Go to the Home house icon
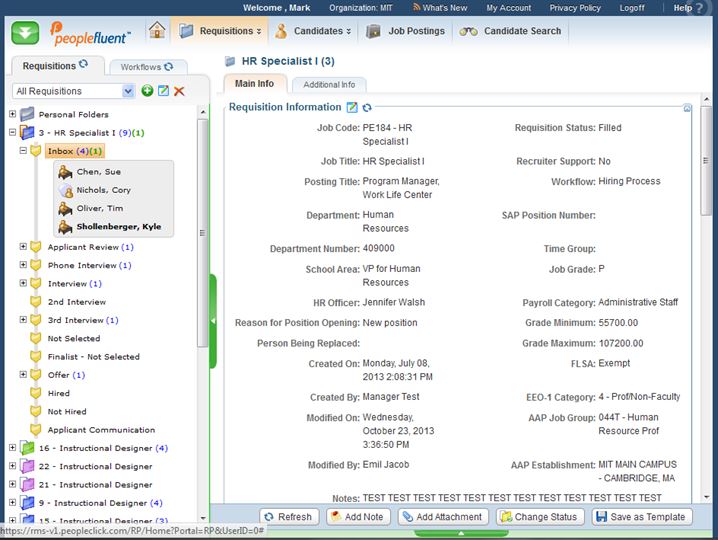The height and width of the screenshot is (540, 718). click(x=157, y=31)
